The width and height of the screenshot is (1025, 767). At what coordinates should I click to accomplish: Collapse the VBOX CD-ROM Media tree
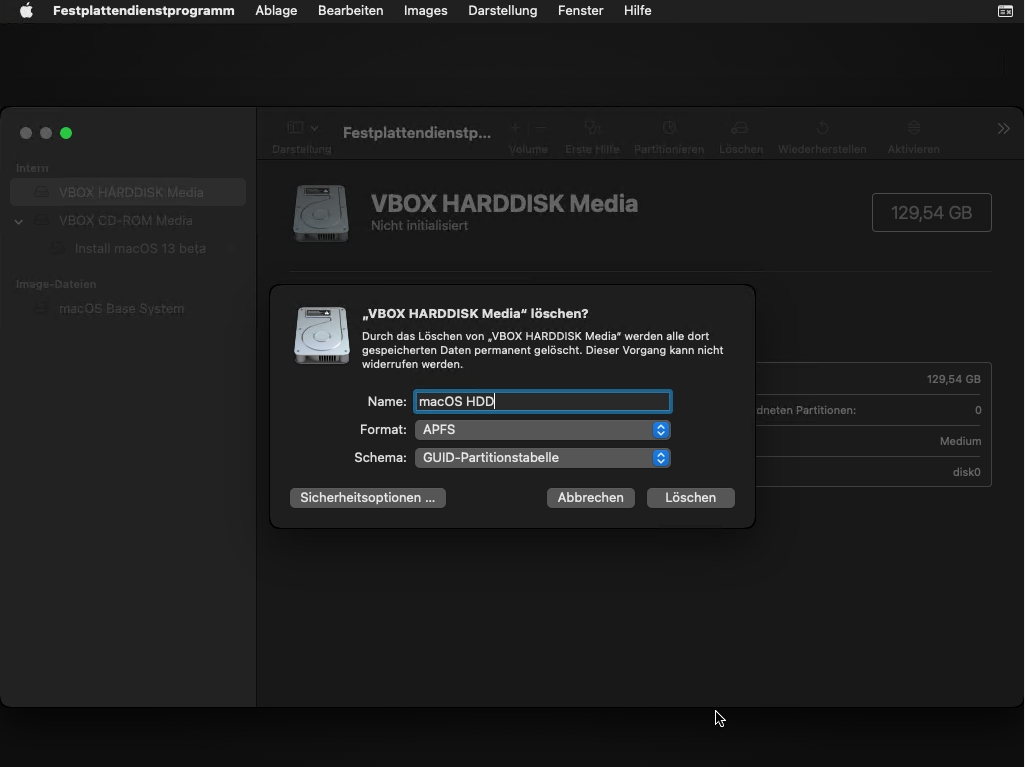pos(19,221)
